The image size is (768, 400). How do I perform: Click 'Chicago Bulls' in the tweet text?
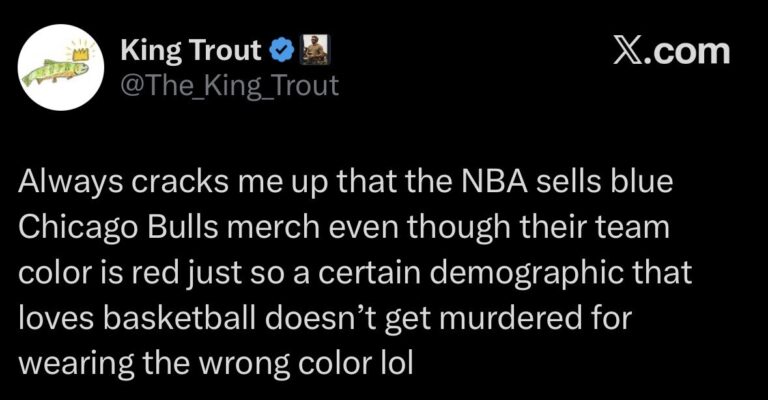pyautogui.click(x=116, y=229)
